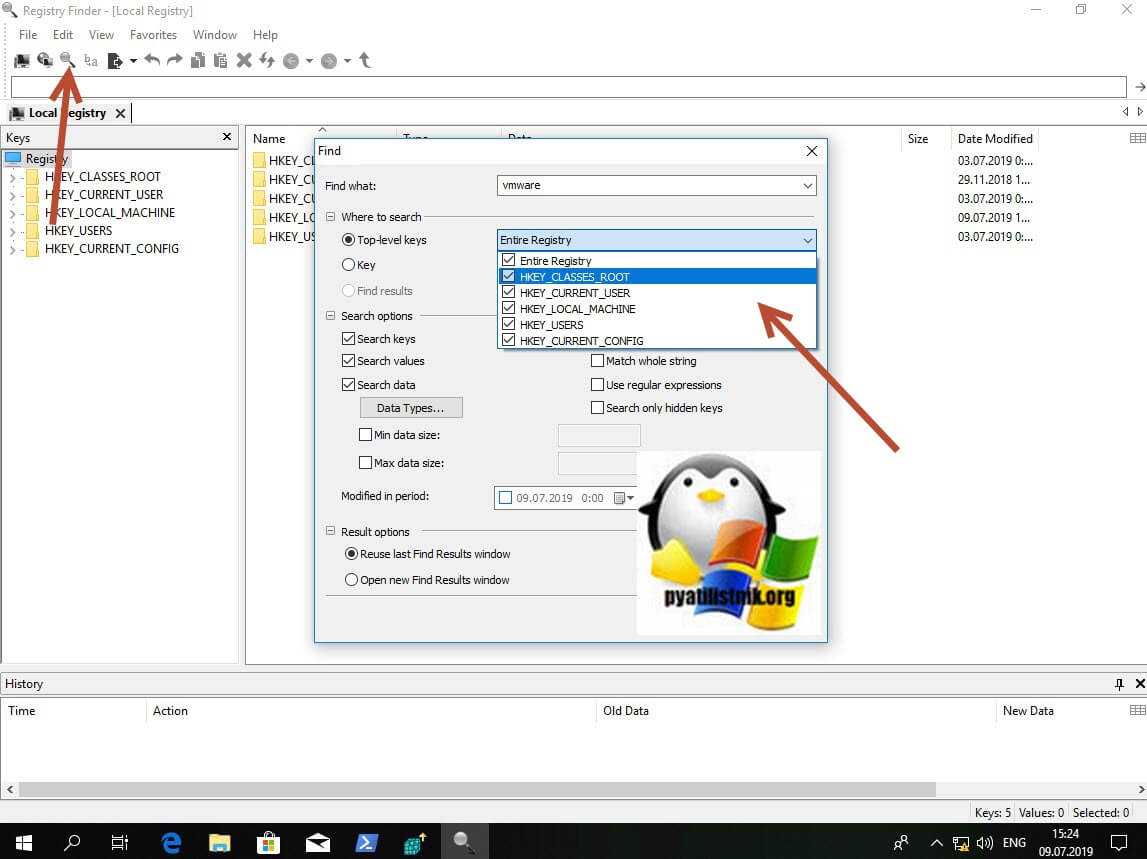This screenshot has height=859, width=1147.
Task: Click the Find magnifier toolbar icon
Action: coord(67,60)
